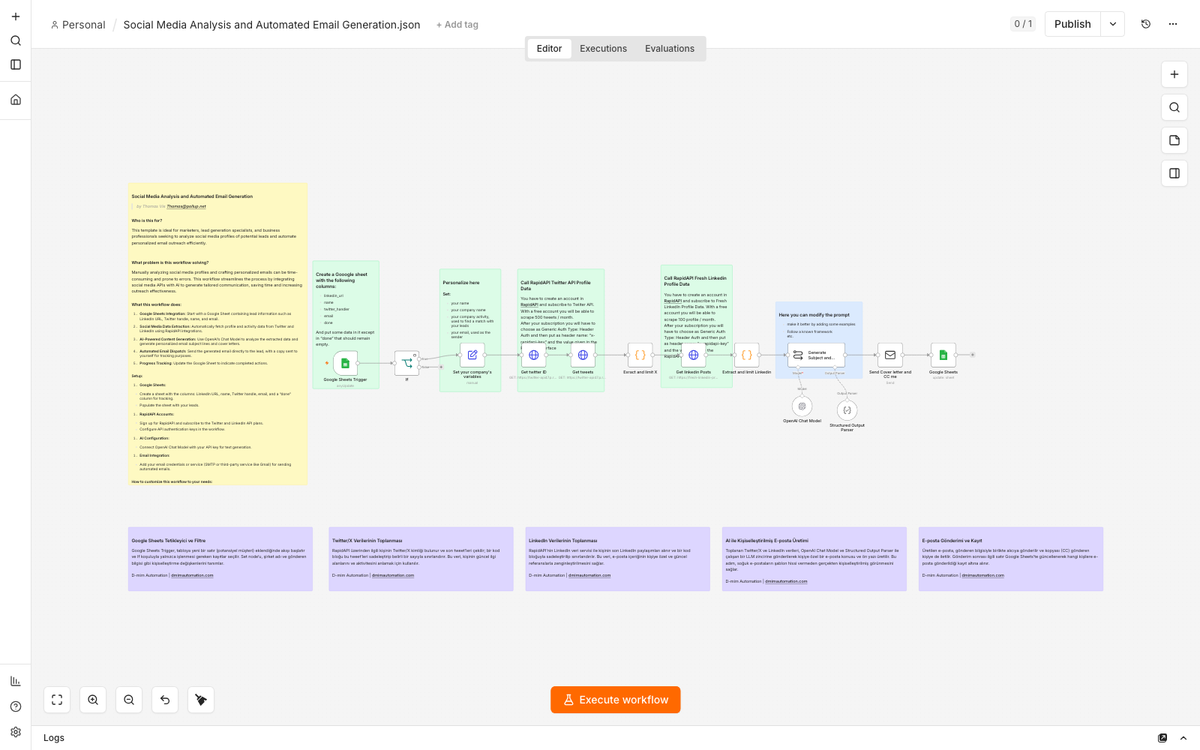Switch to the Editor tab

(x=549, y=48)
